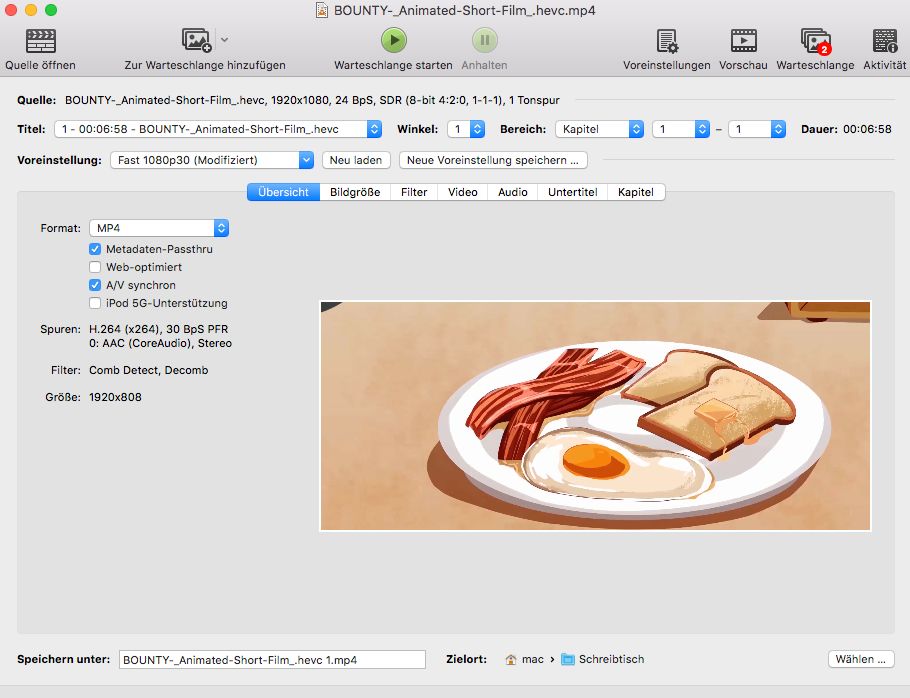Open the Untertitel tab
Screen dimensions: 910x698
tap(572, 192)
